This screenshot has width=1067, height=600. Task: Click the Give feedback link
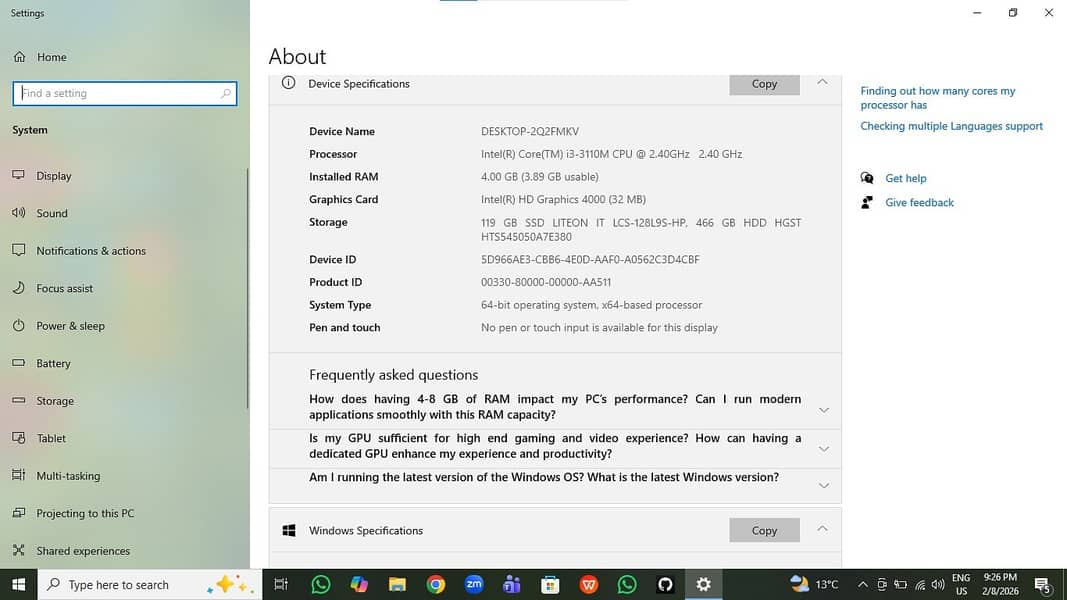coord(918,202)
